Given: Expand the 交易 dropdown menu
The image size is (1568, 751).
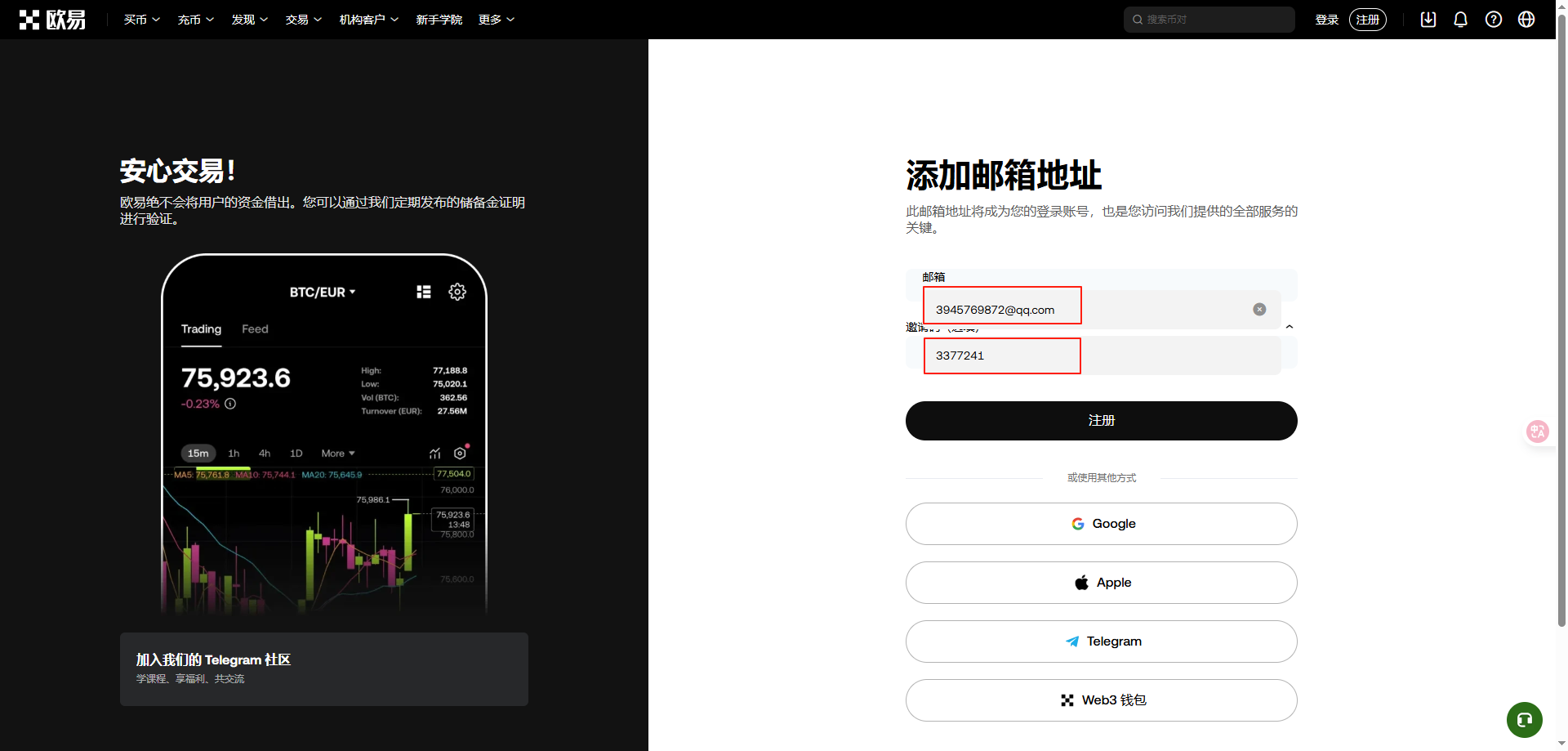Looking at the screenshot, I should (x=303, y=20).
